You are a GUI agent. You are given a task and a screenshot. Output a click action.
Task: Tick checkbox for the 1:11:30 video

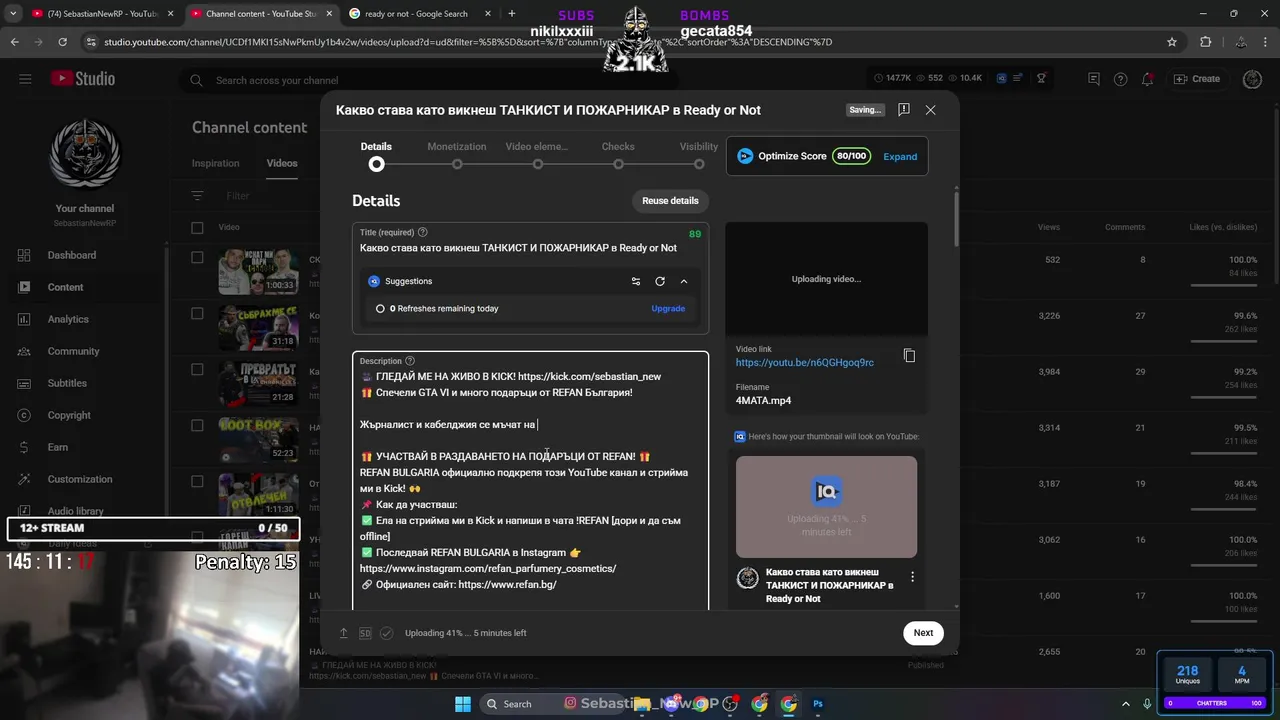(x=197, y=482)
